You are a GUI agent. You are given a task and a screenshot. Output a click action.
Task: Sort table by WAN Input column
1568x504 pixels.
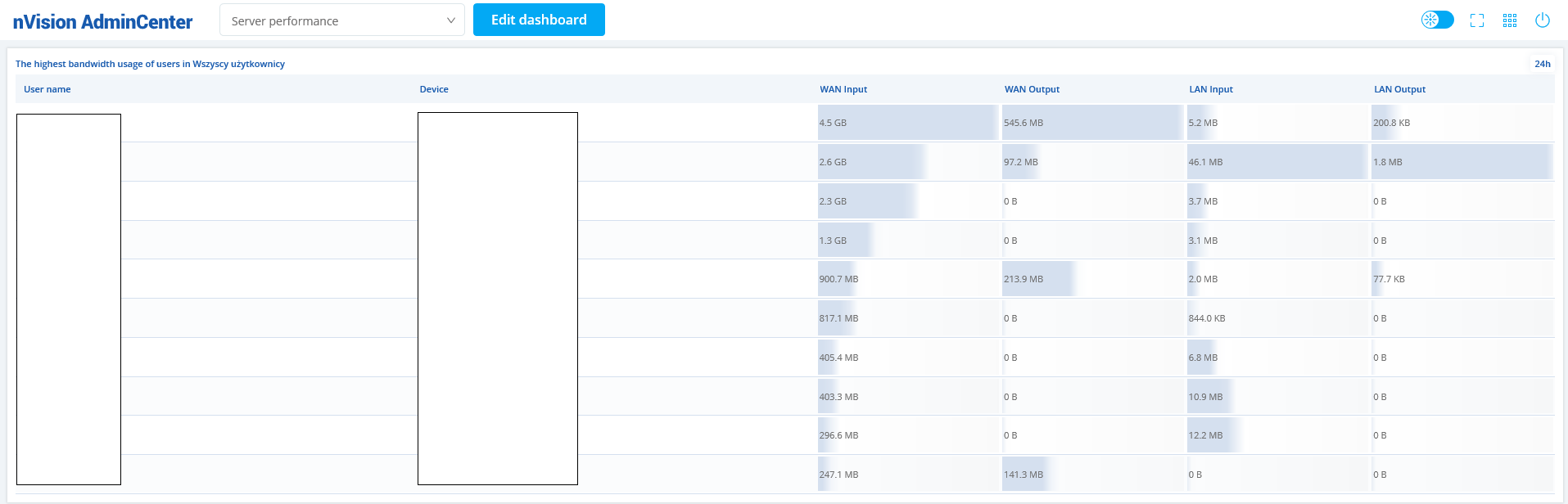[x=843, y=89]
